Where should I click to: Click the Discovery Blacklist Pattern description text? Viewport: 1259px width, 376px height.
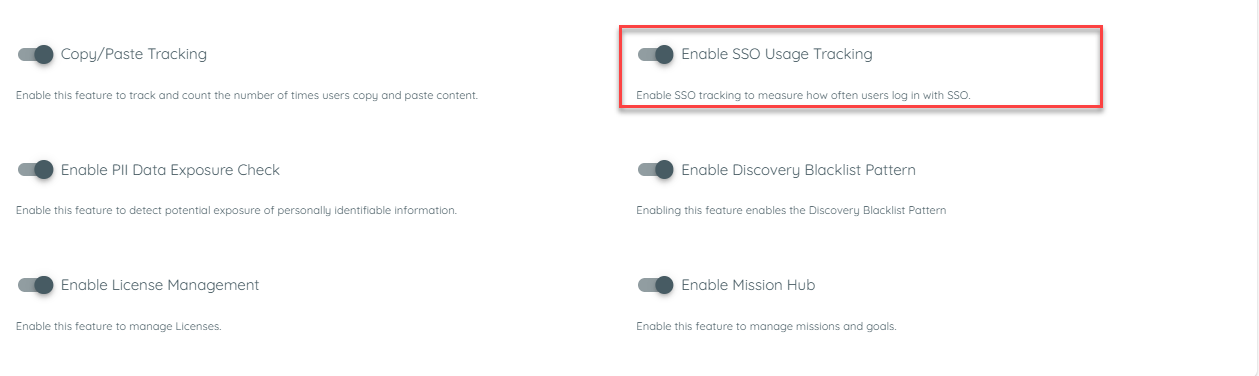(x=791, y=211)
